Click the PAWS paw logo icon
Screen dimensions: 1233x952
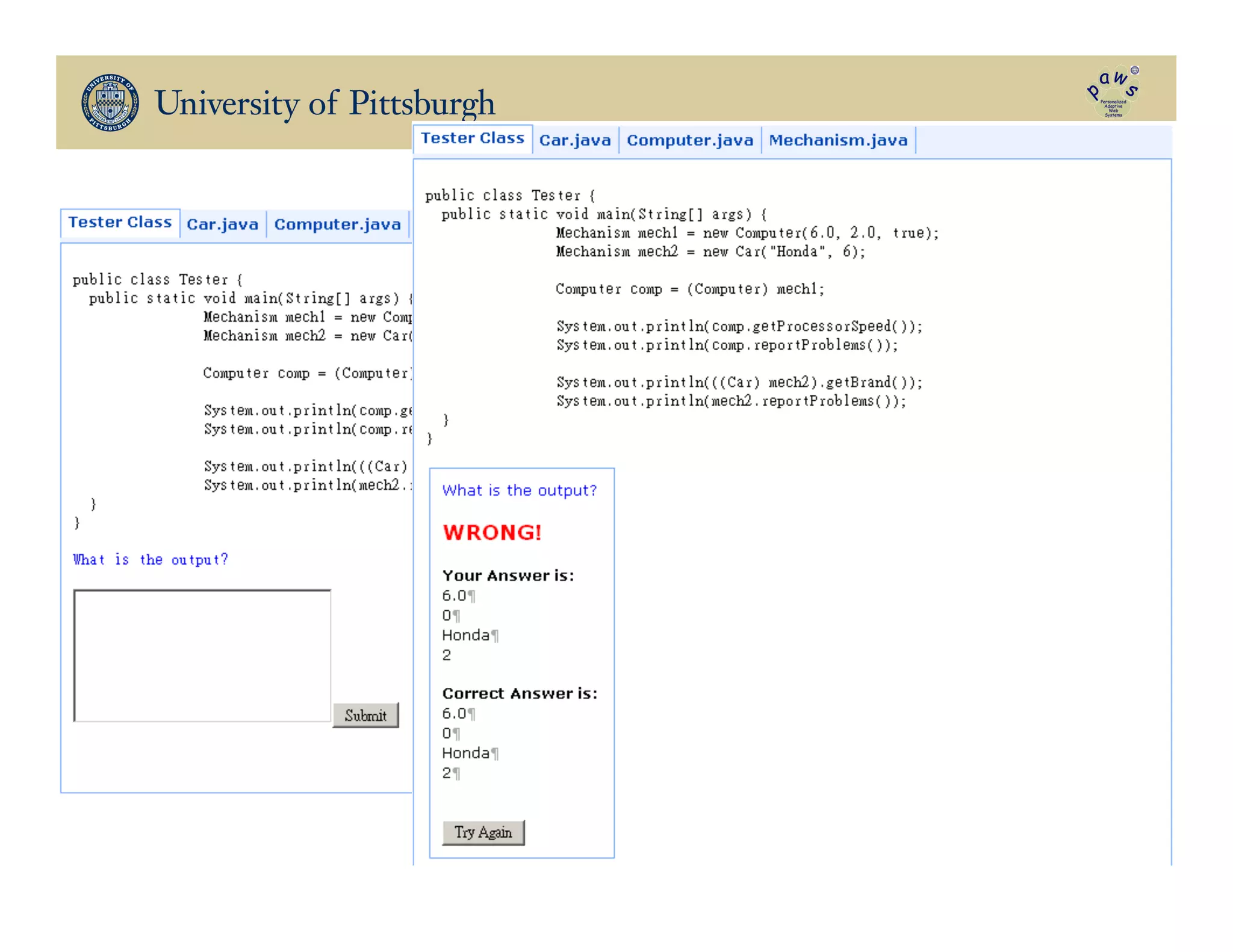coord(1113,91)
